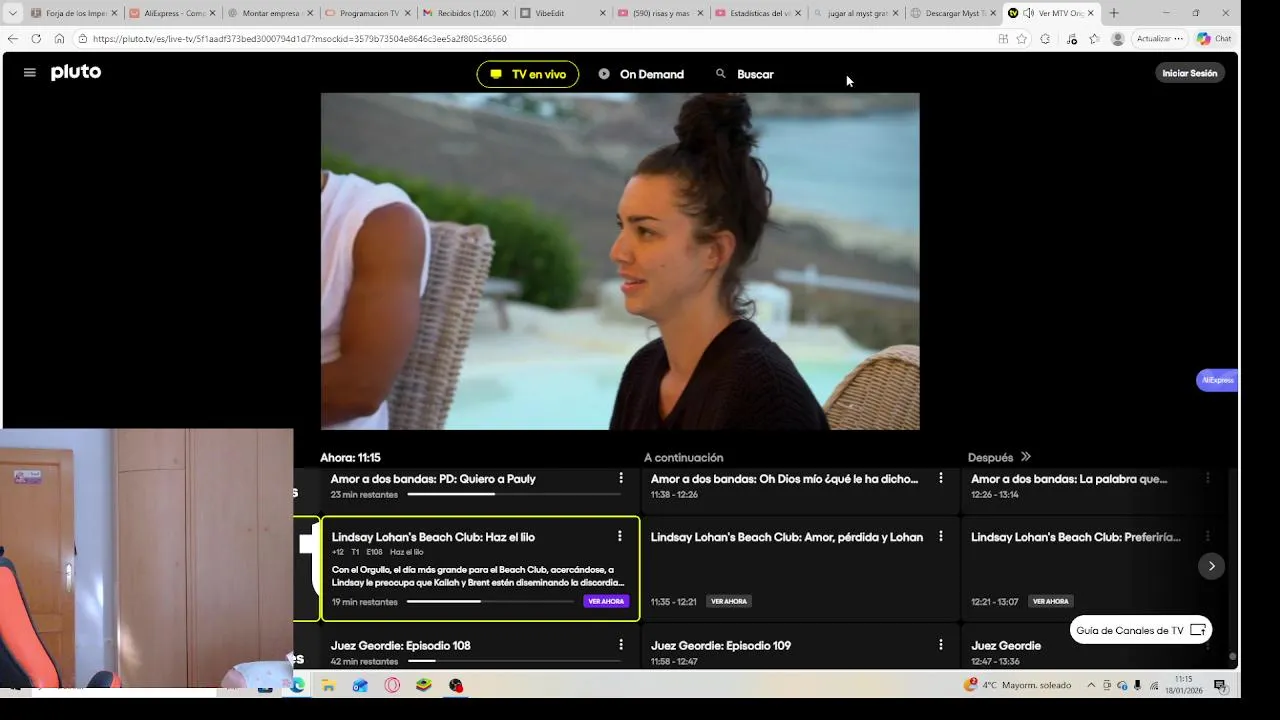
Task: Close the Ver MTV Originals tab
Action: 1091,13
